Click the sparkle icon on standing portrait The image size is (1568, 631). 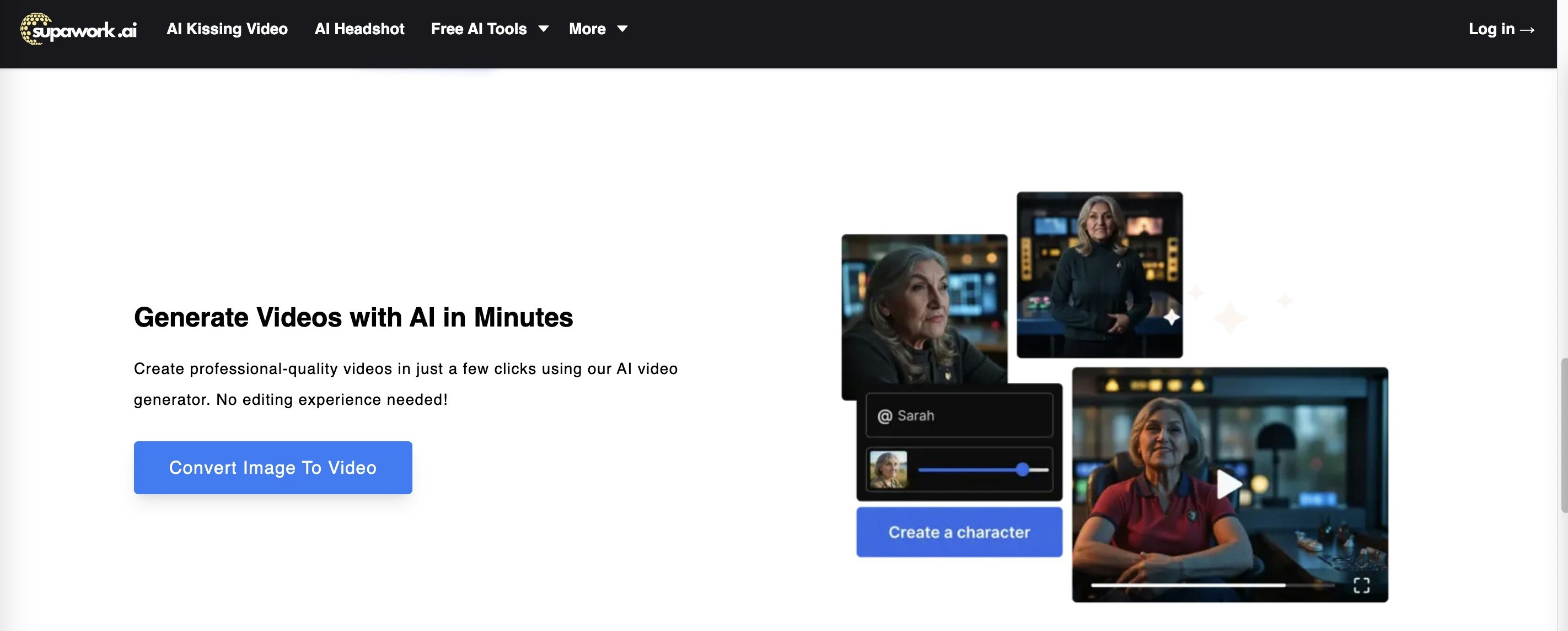tap(1171, 317)
